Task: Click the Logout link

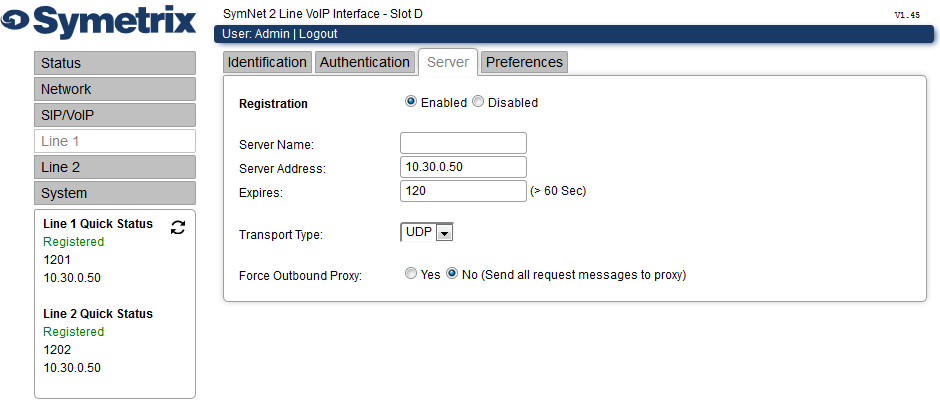Action: 318,34
